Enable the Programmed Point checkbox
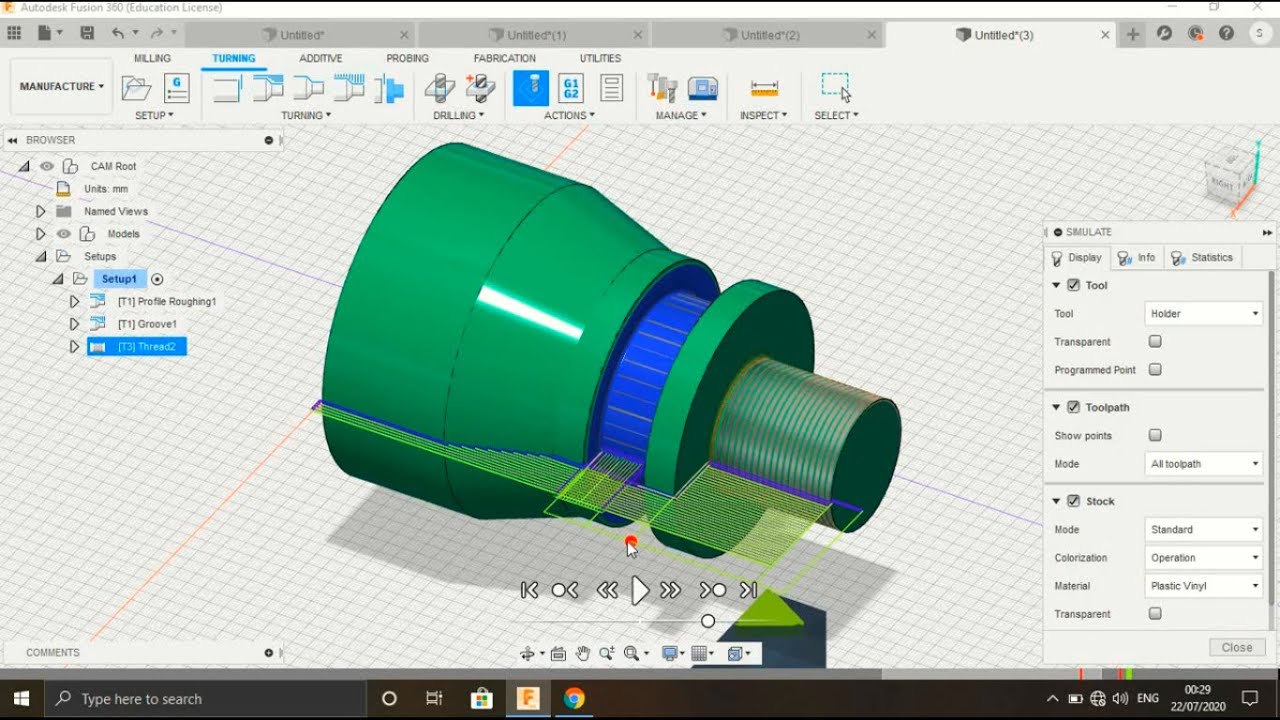 point(1156,369)
